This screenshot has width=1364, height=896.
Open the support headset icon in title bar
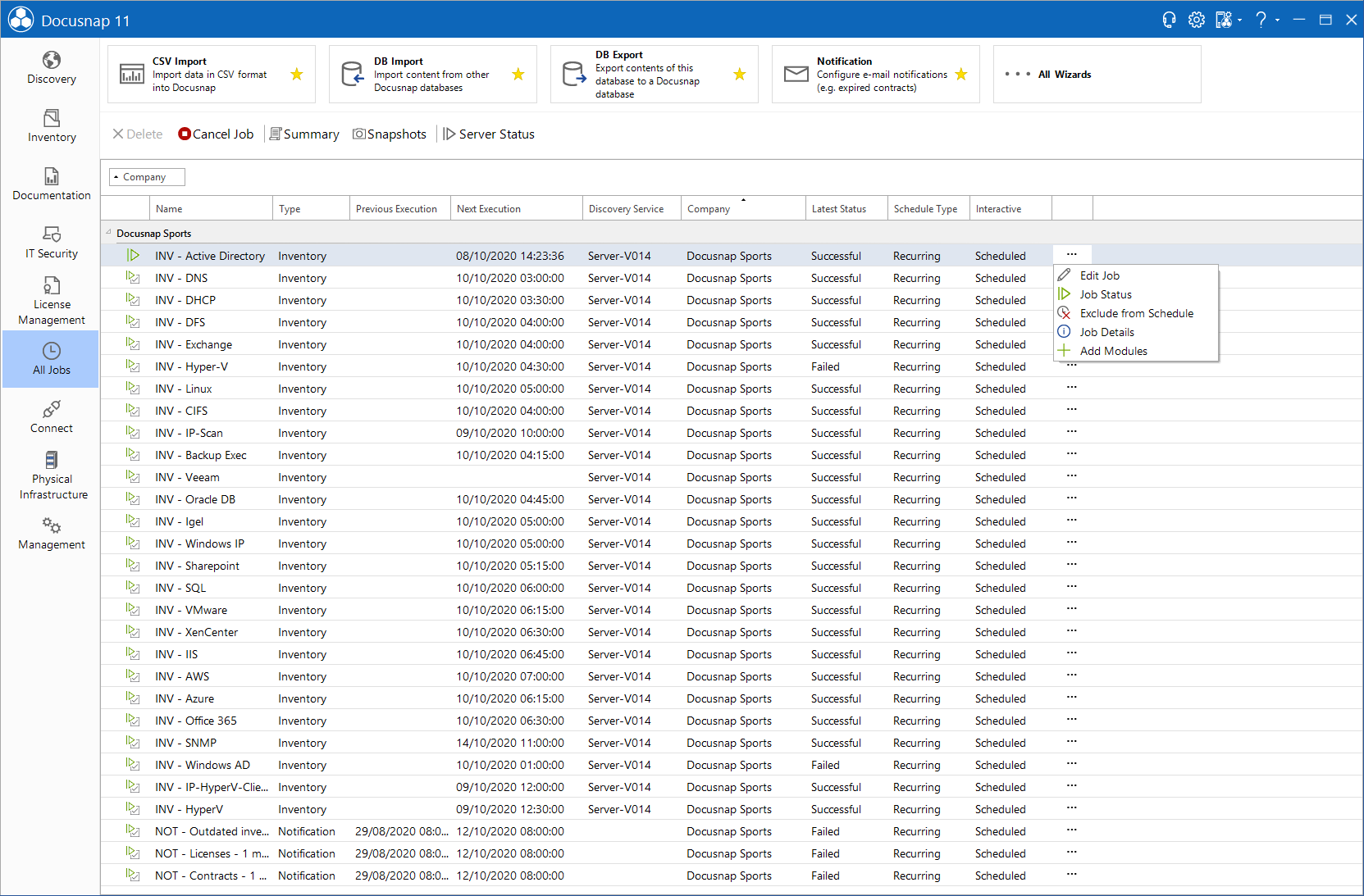1170,20
